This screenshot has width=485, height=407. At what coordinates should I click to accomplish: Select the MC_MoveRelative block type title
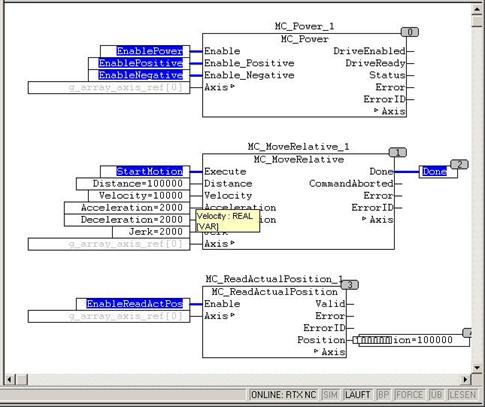tap(299, 159)
